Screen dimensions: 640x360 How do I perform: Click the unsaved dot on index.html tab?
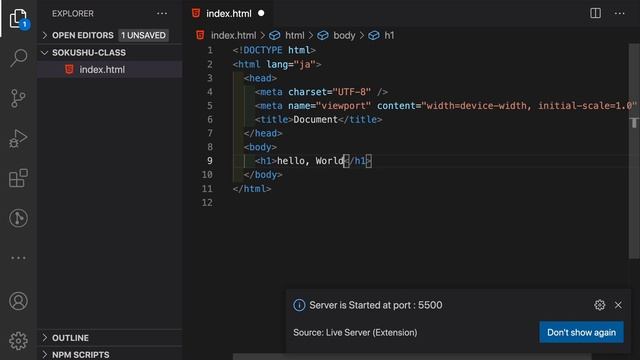pyautogui.click(x=261, y=13)
